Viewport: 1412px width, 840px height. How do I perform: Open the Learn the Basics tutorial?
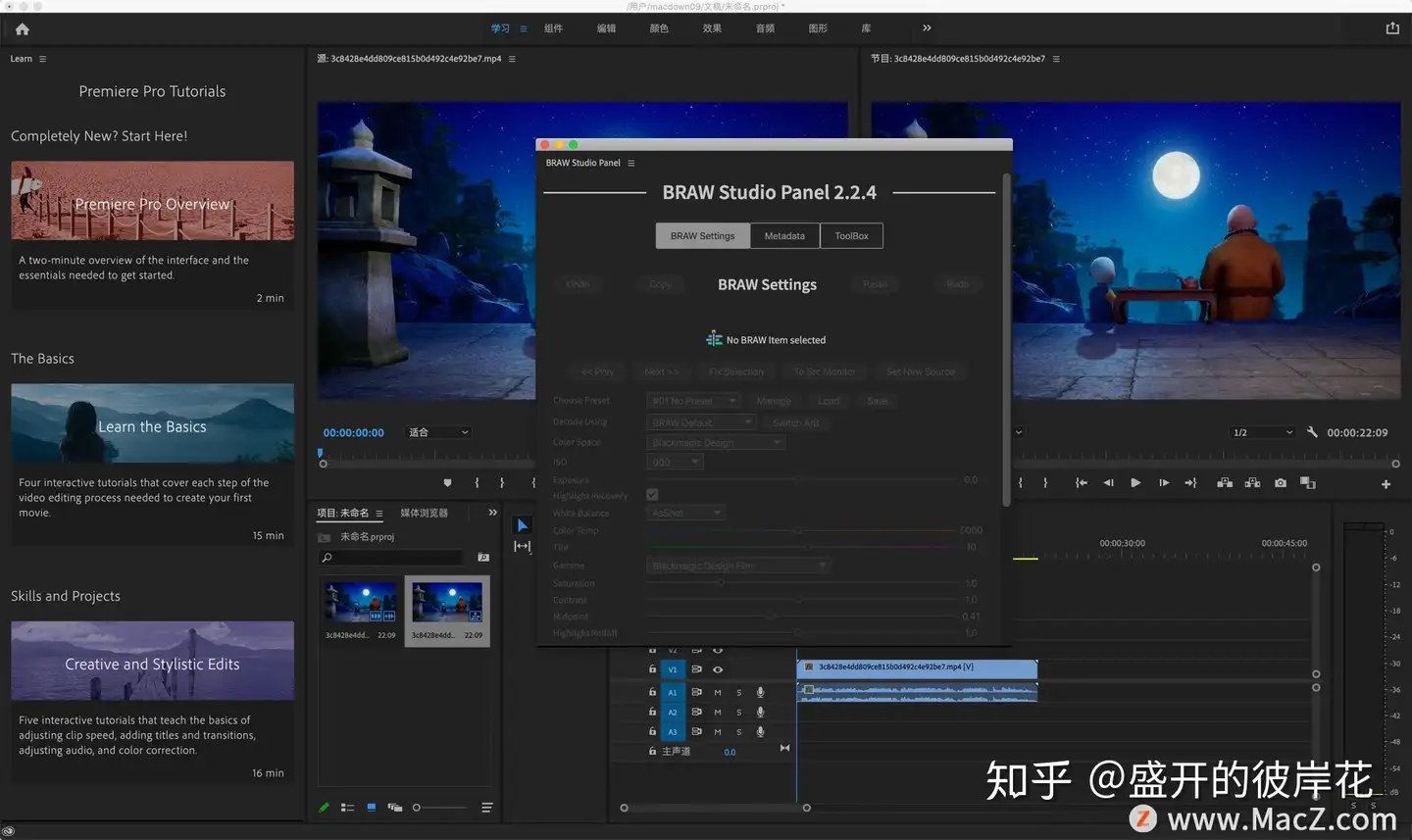pos(152,422)
